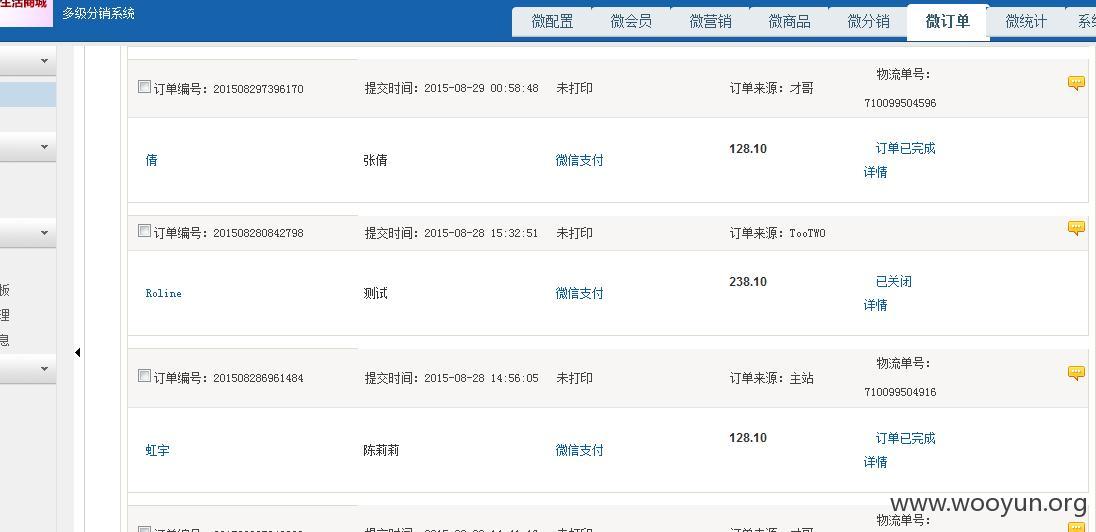Click 订单已完成 status for 陈莉莉's order
This screenshot has height=532, width=1096.
[x=905, y=438]
